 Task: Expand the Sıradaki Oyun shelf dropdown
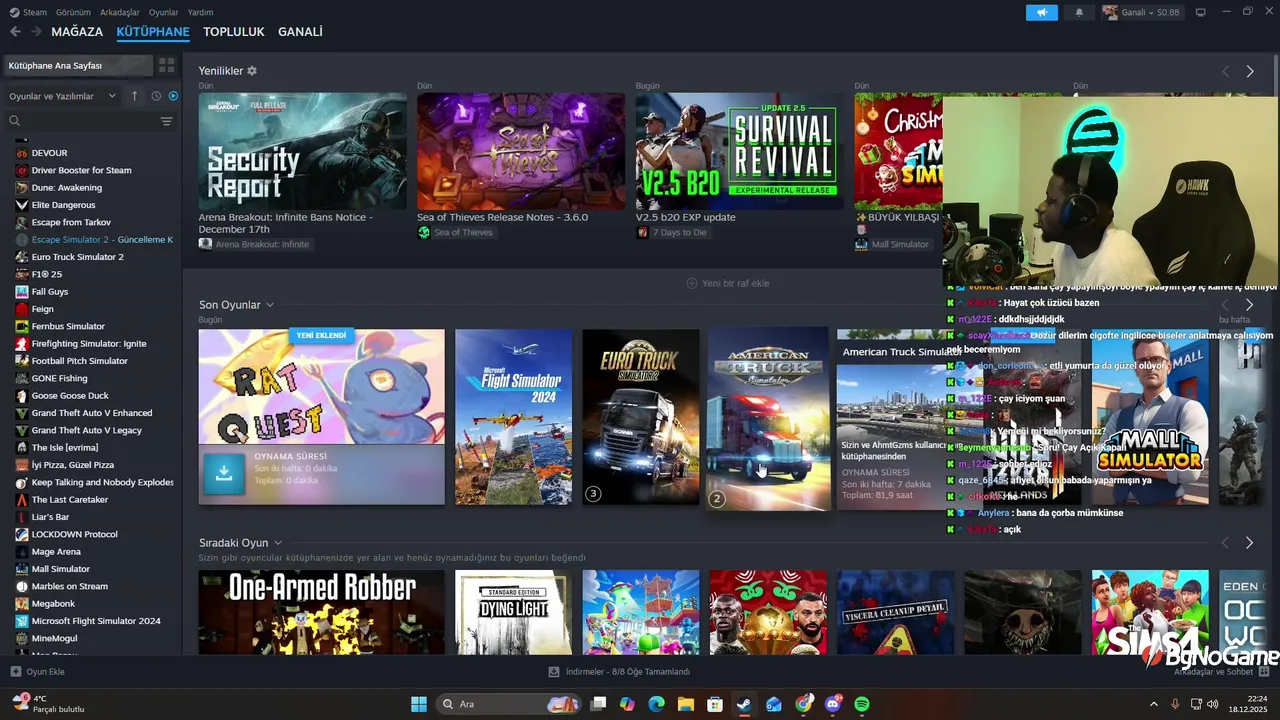278,543
